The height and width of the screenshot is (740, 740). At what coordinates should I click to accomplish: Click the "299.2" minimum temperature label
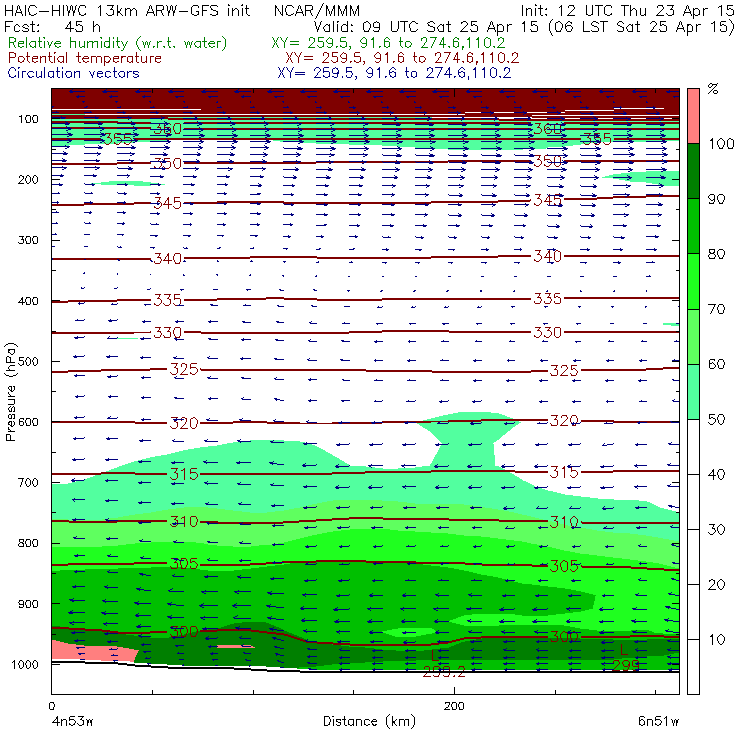pos(444,671)
